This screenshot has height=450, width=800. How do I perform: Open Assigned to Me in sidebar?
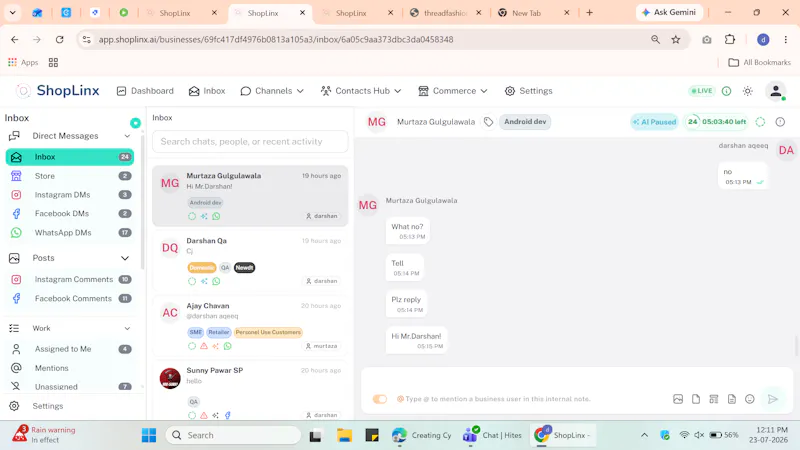coord(70,349)
